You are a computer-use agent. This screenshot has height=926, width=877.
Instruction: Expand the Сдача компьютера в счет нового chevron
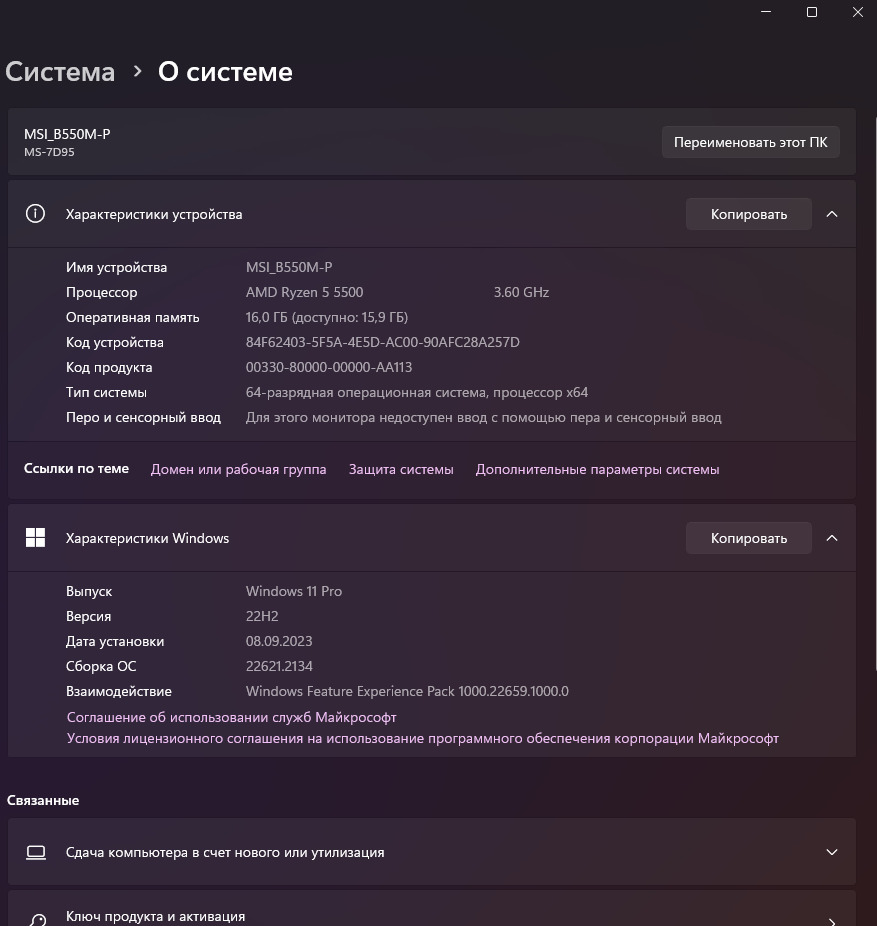[x=832, y=852]
